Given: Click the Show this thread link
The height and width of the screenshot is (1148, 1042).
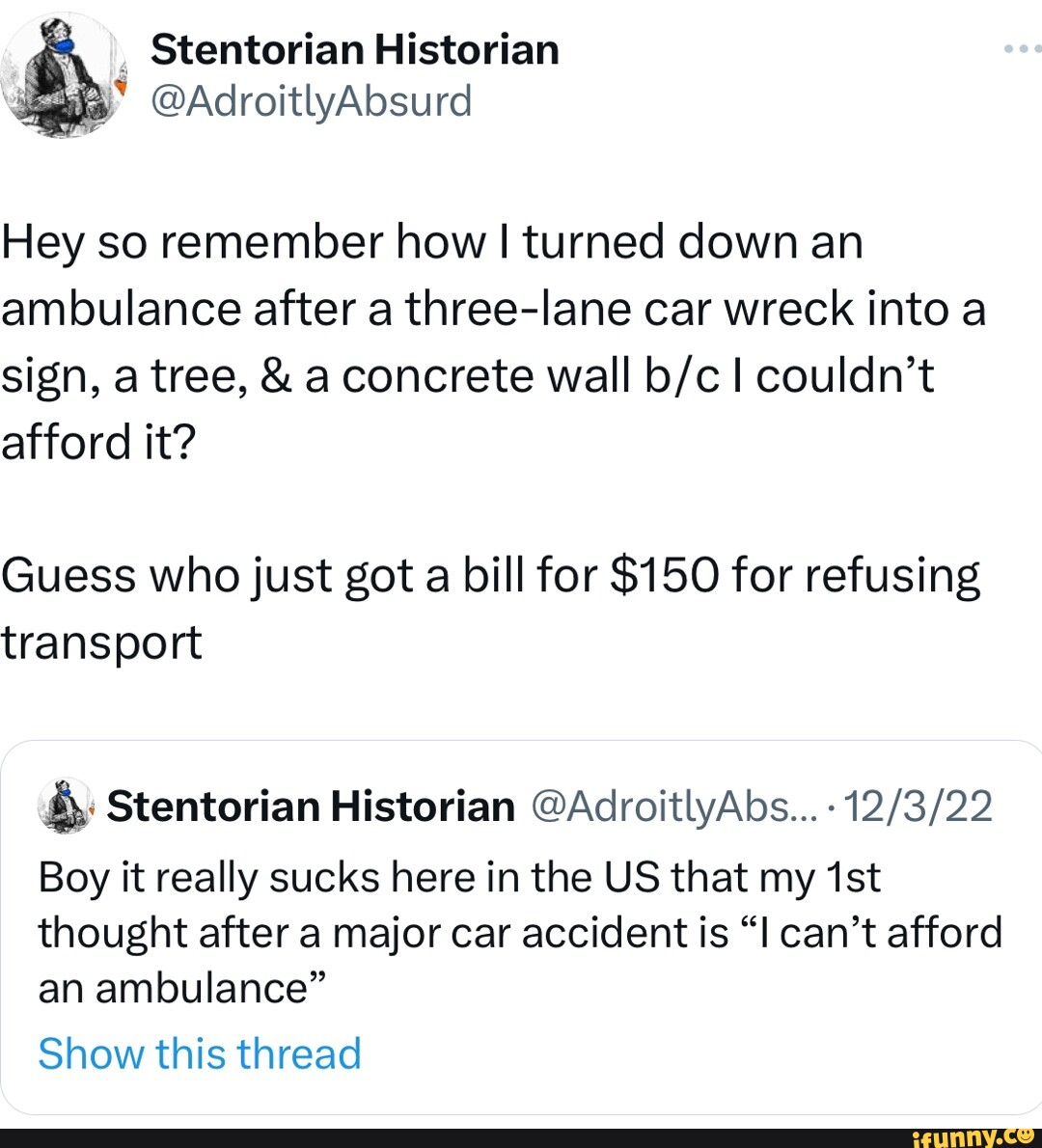Looking at the screenshot, I should tap(200, 1053).
